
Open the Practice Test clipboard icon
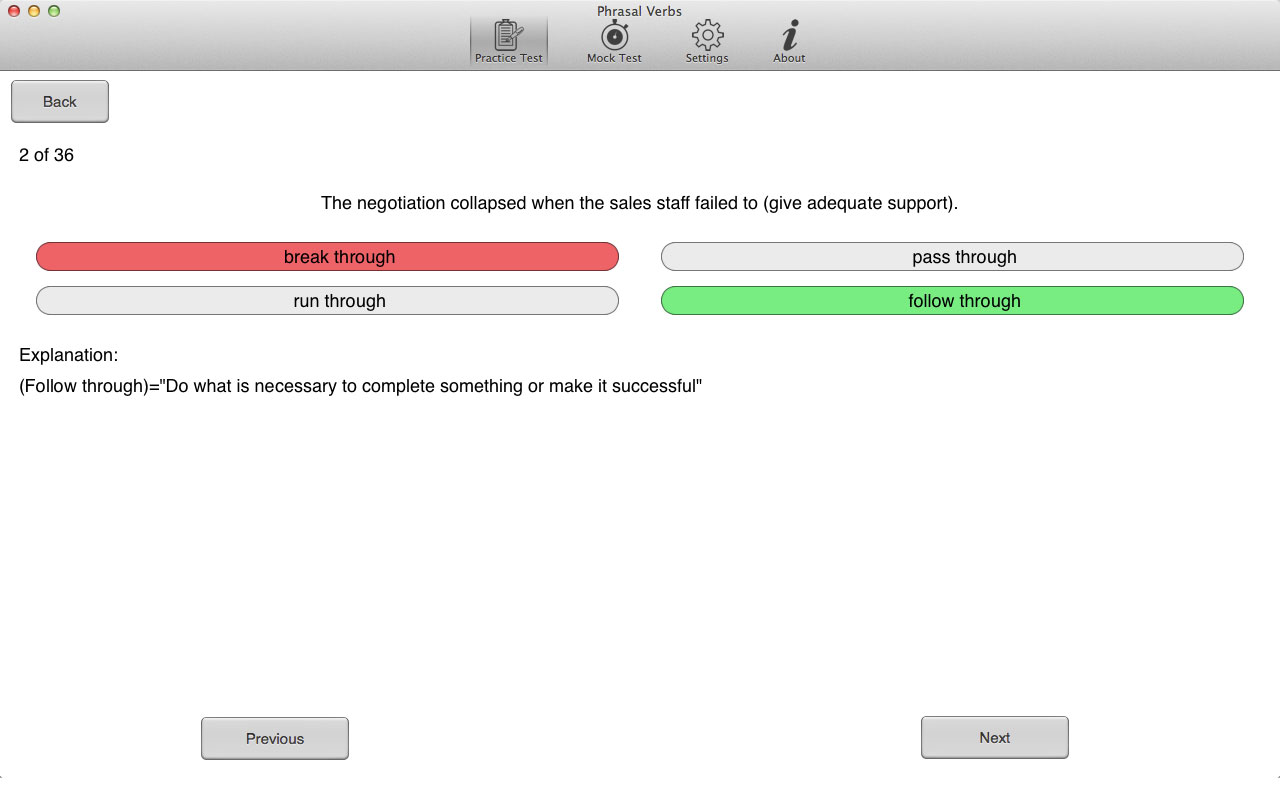pyautogui.click(x=509, y=36)
